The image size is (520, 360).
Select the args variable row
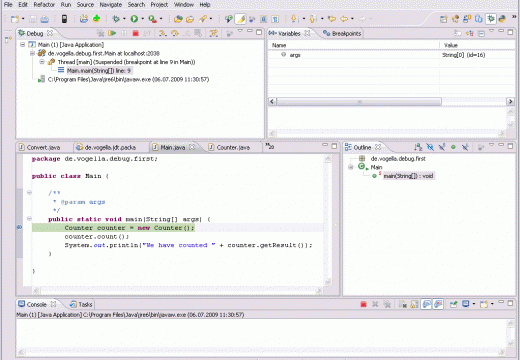point(391,55)
